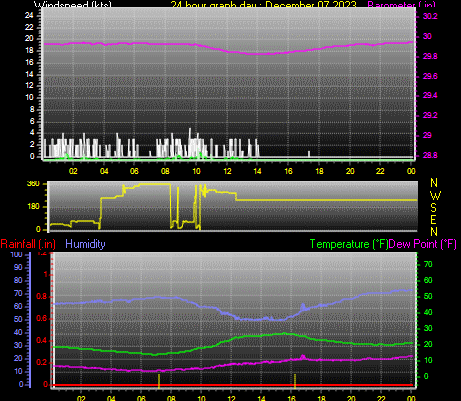Select the 24 hour graph date title
Screen dimensions: 461x401
[x=264, y=4]
